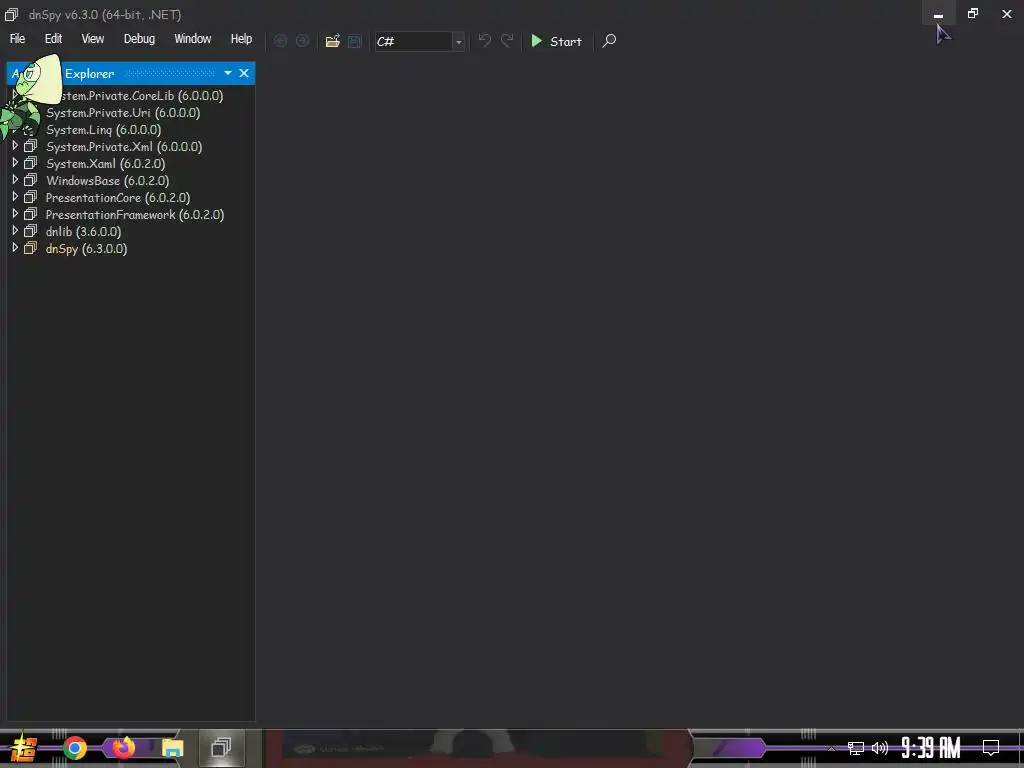Open the Edit menu
1024x768 pixels.
[54, 39]
